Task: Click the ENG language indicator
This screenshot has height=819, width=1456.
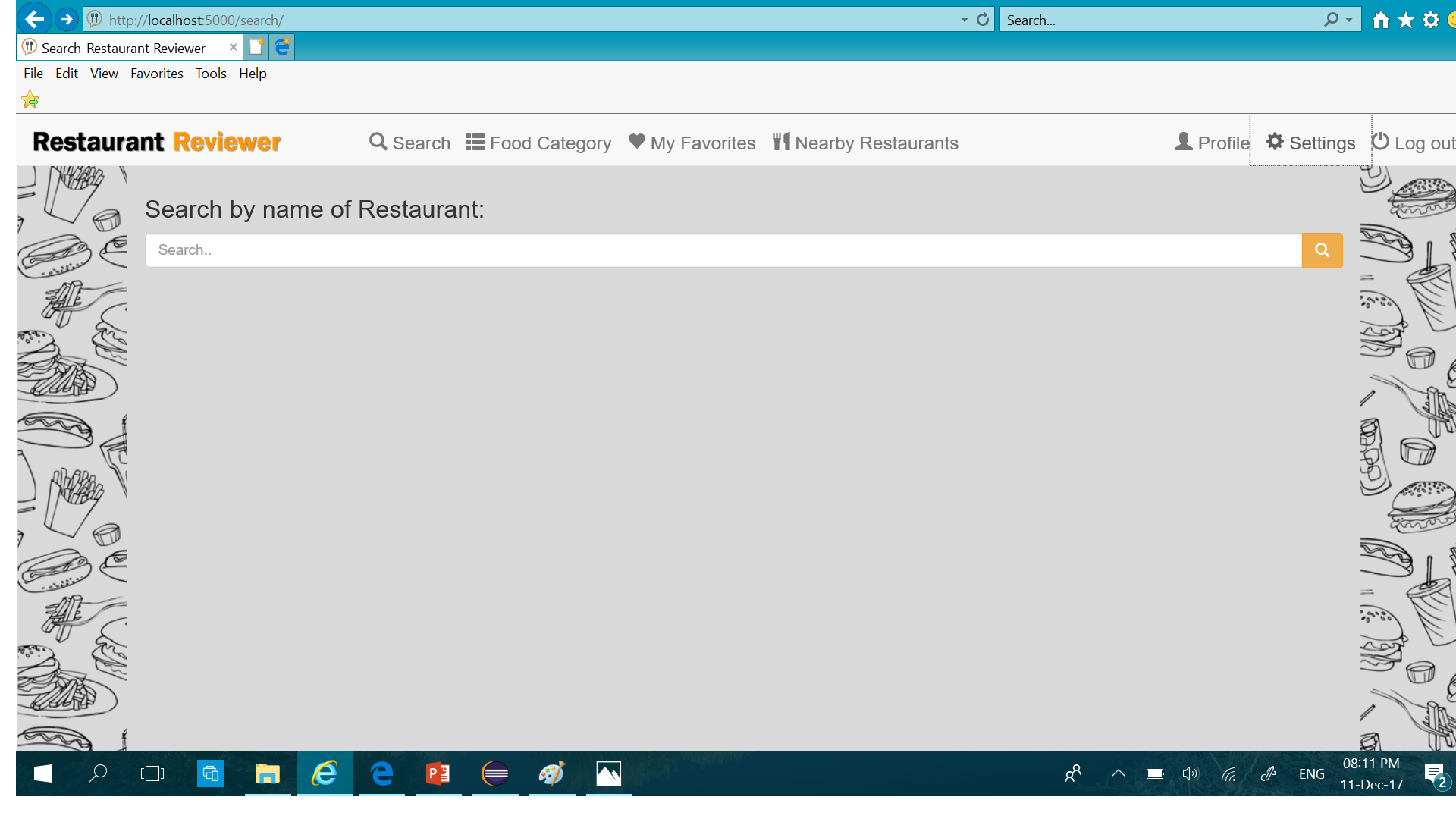Action: (x=1311, y=774)
